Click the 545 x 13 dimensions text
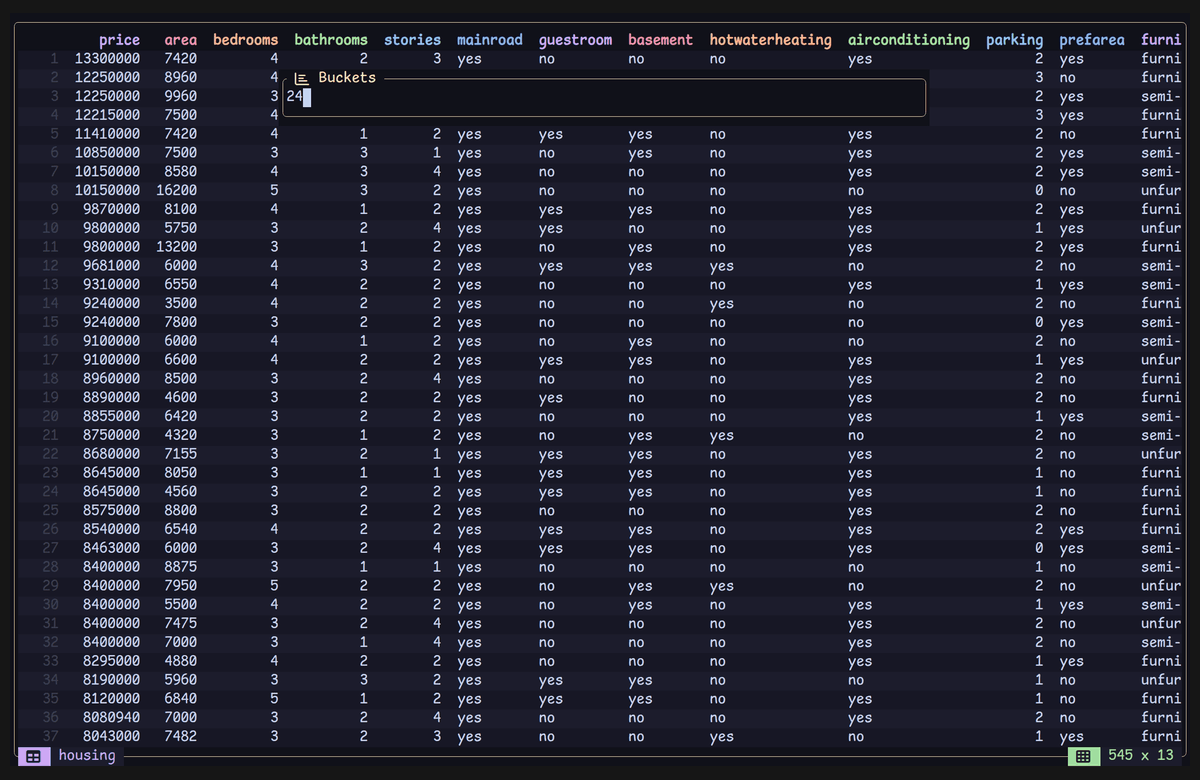The height and width of the screenshot is (780, 1200). 1141,755
